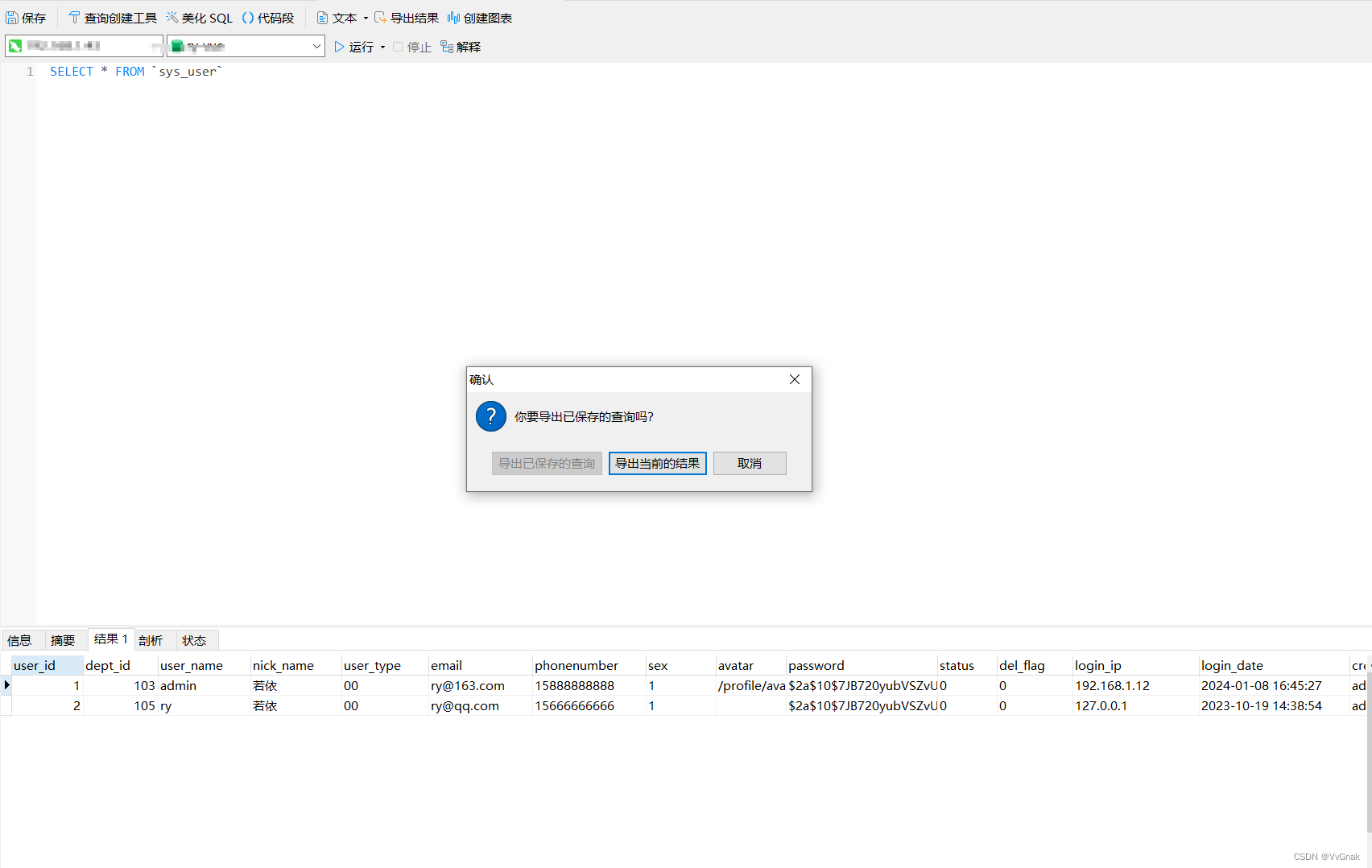Open the Query Builder tool (查询创建工具)
The image size is (1372, 868).
[x=113, y=18]
